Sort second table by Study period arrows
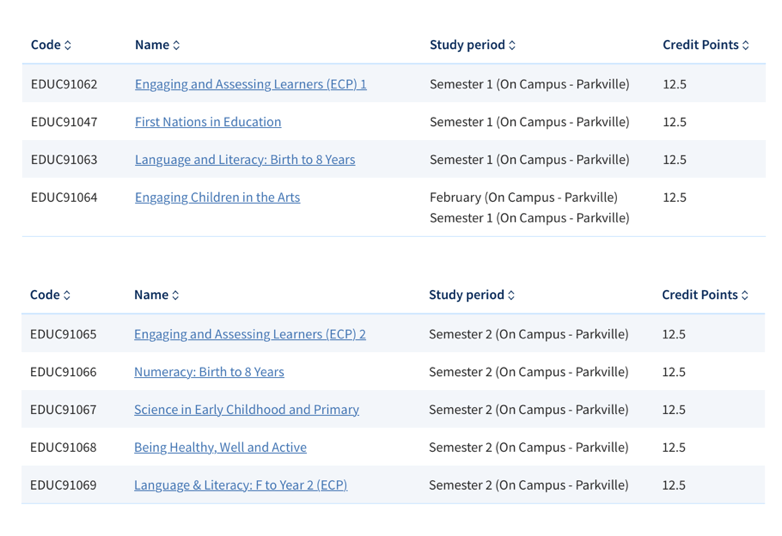This screenshot has height=536, width=782. [x=511, y=295]
